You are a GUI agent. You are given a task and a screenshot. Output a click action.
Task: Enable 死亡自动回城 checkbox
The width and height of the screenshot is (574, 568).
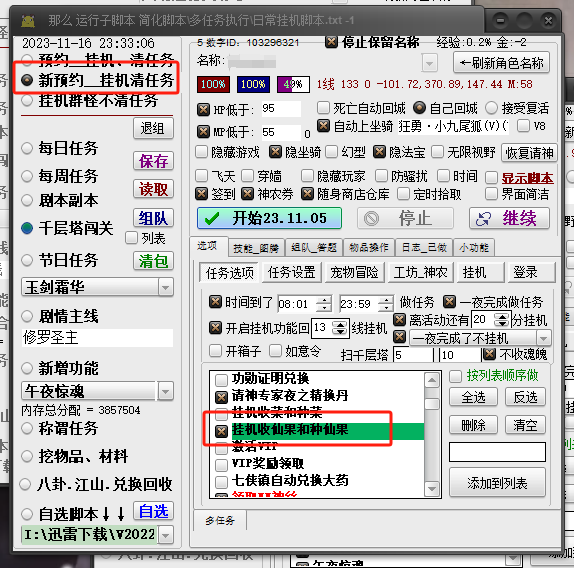pyautogui.click(x=324, y=108)
